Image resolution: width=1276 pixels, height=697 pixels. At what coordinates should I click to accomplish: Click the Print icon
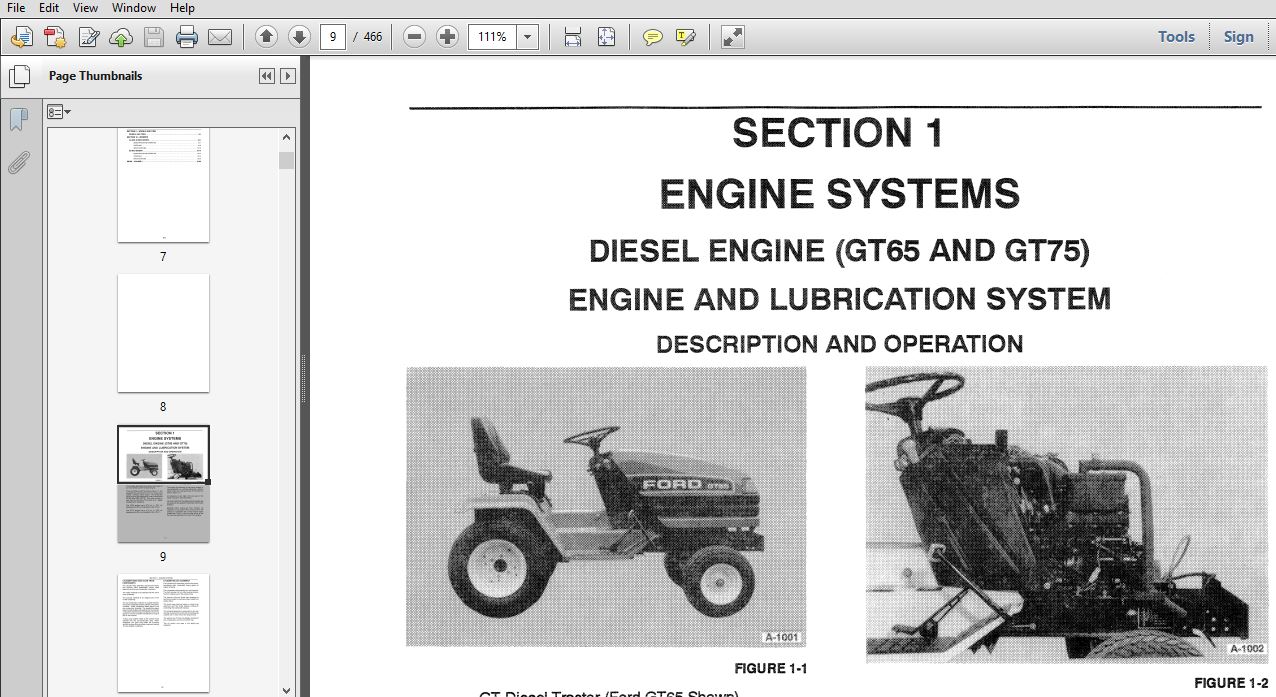coord(187,38)
